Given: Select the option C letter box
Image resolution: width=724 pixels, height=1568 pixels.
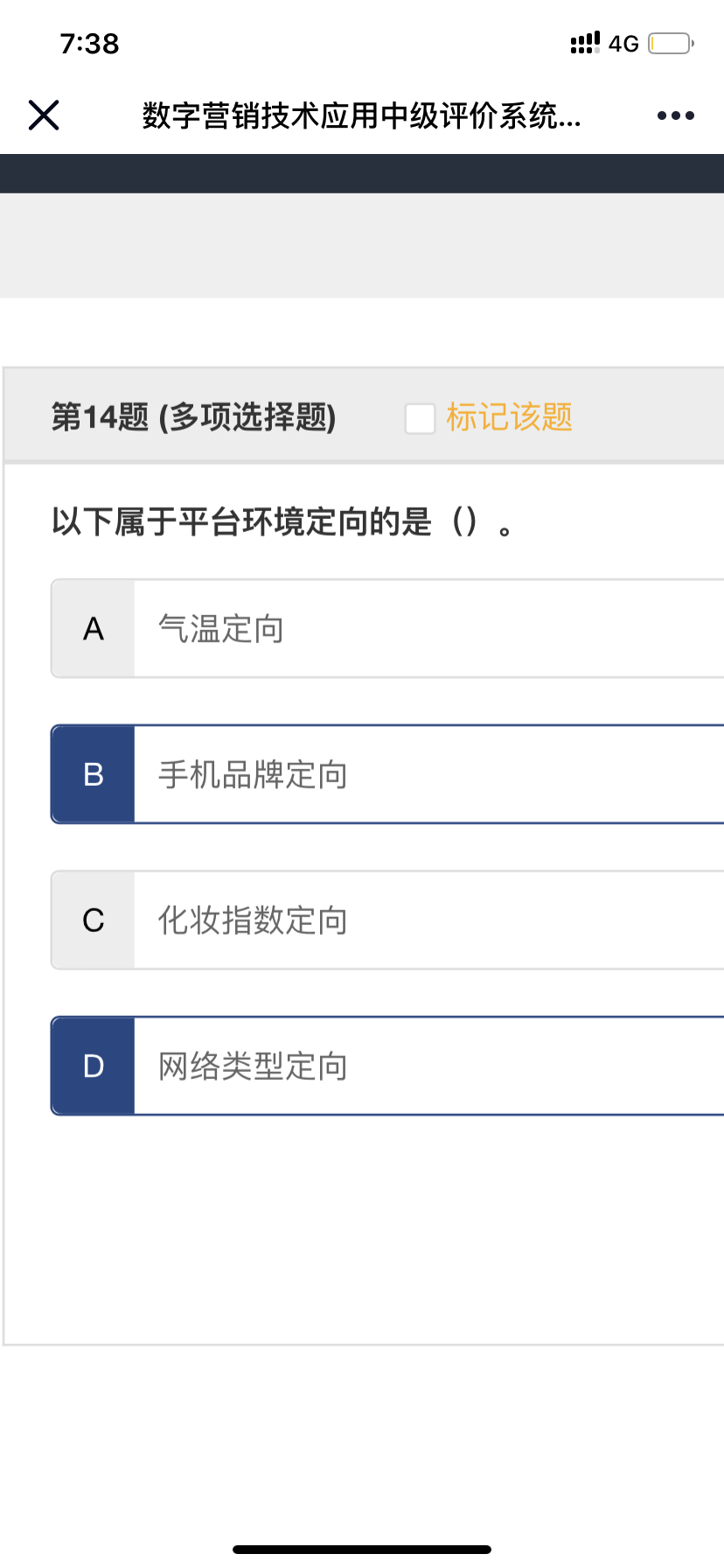Looking at the screenshot, I should click(x=94, y=920).
